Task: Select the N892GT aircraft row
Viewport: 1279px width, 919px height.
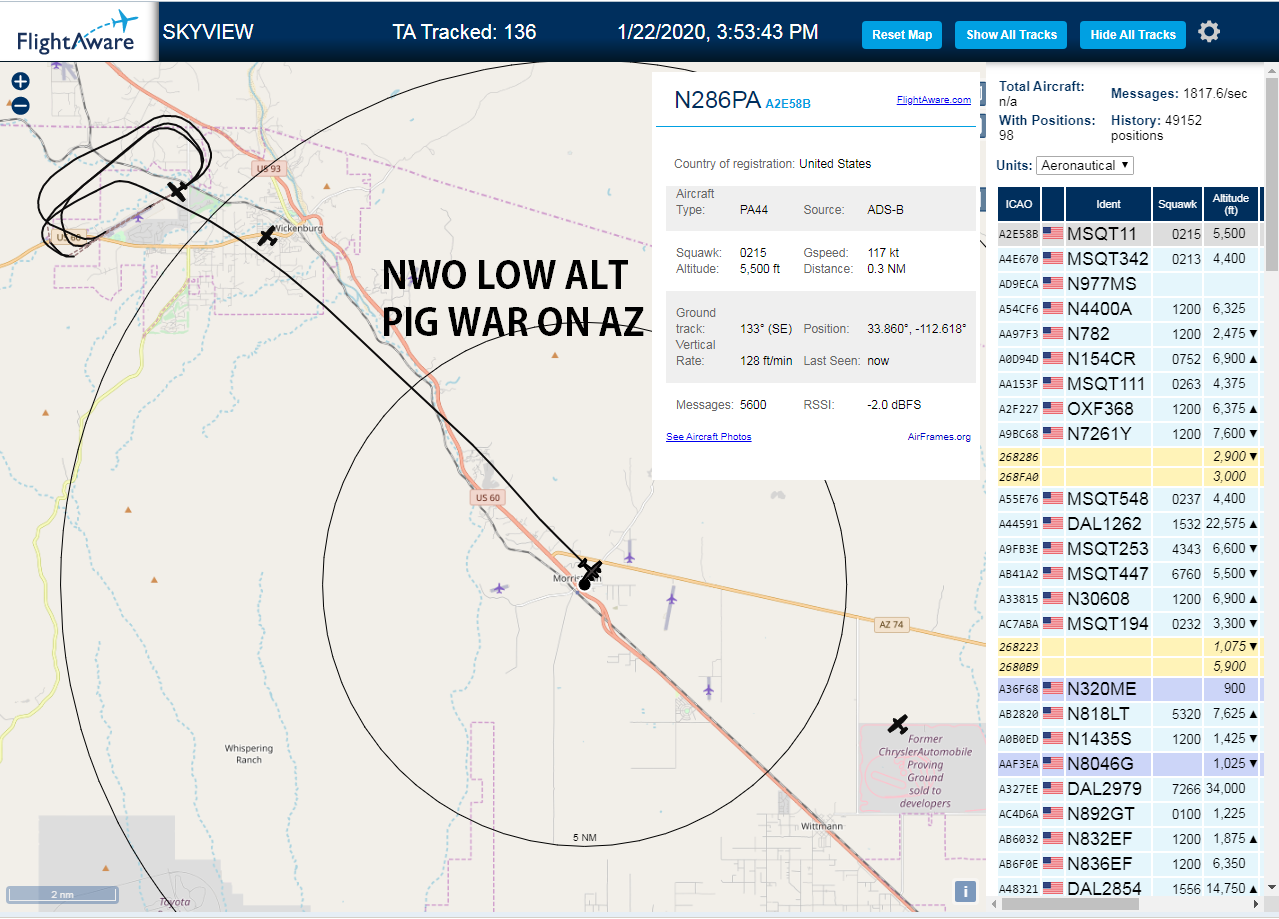Action: click(1129, 814)
